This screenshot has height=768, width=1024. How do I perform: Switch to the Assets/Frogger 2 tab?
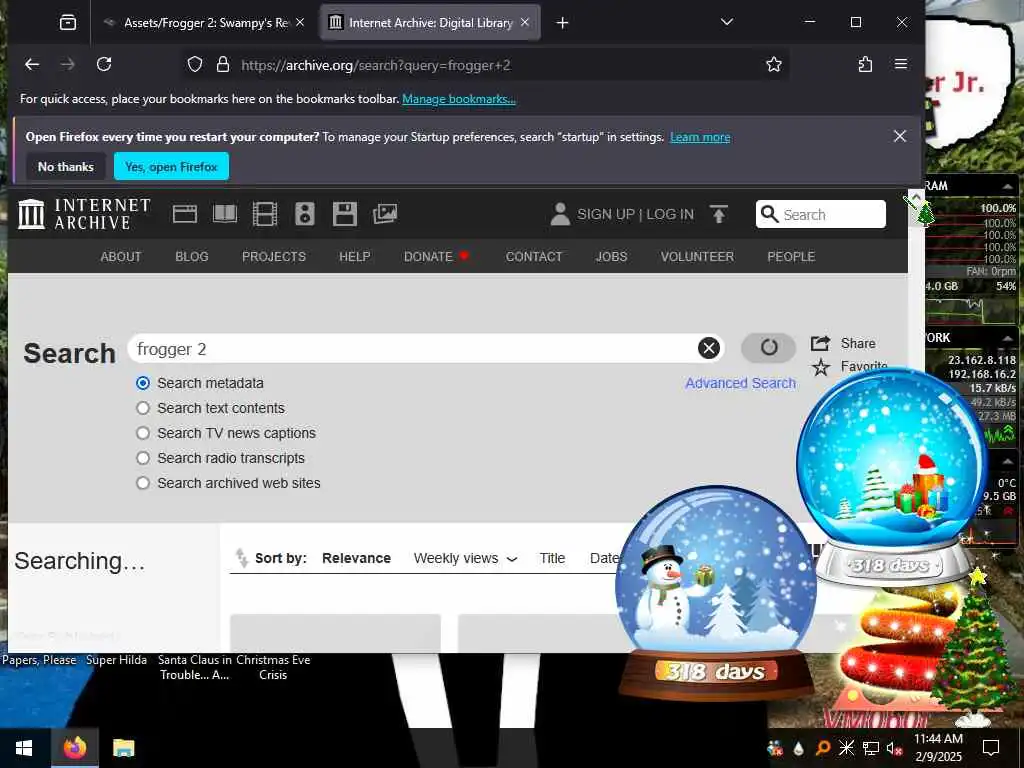[205, 23]
